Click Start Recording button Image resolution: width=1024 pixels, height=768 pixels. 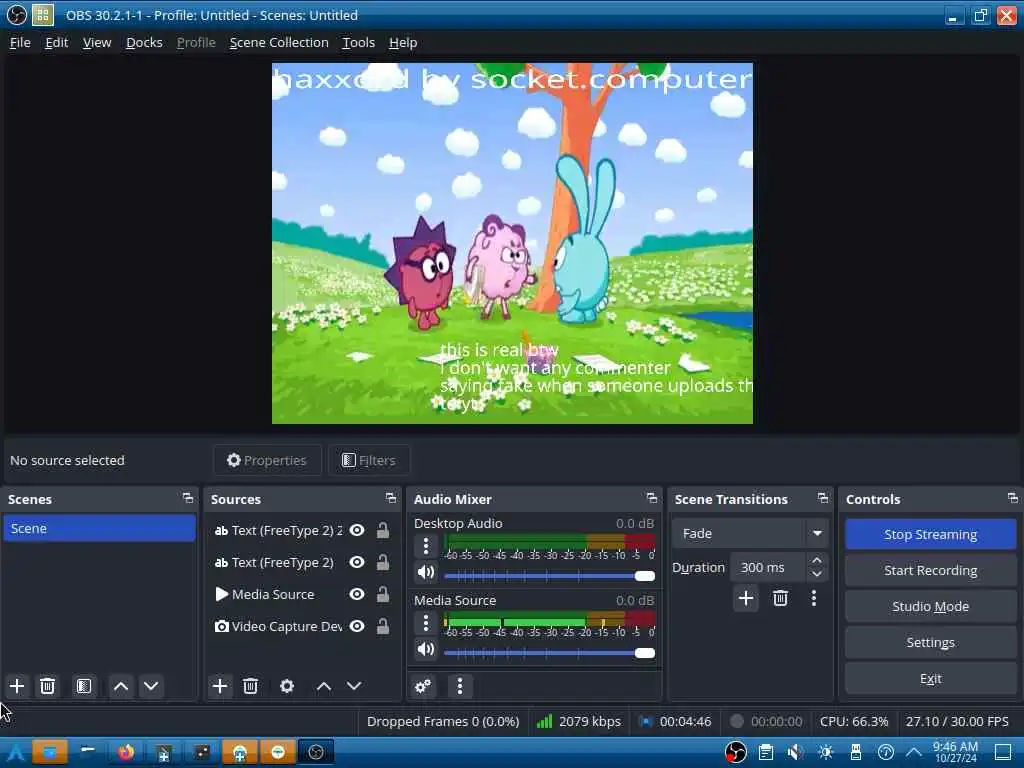(x=931, y=570)
